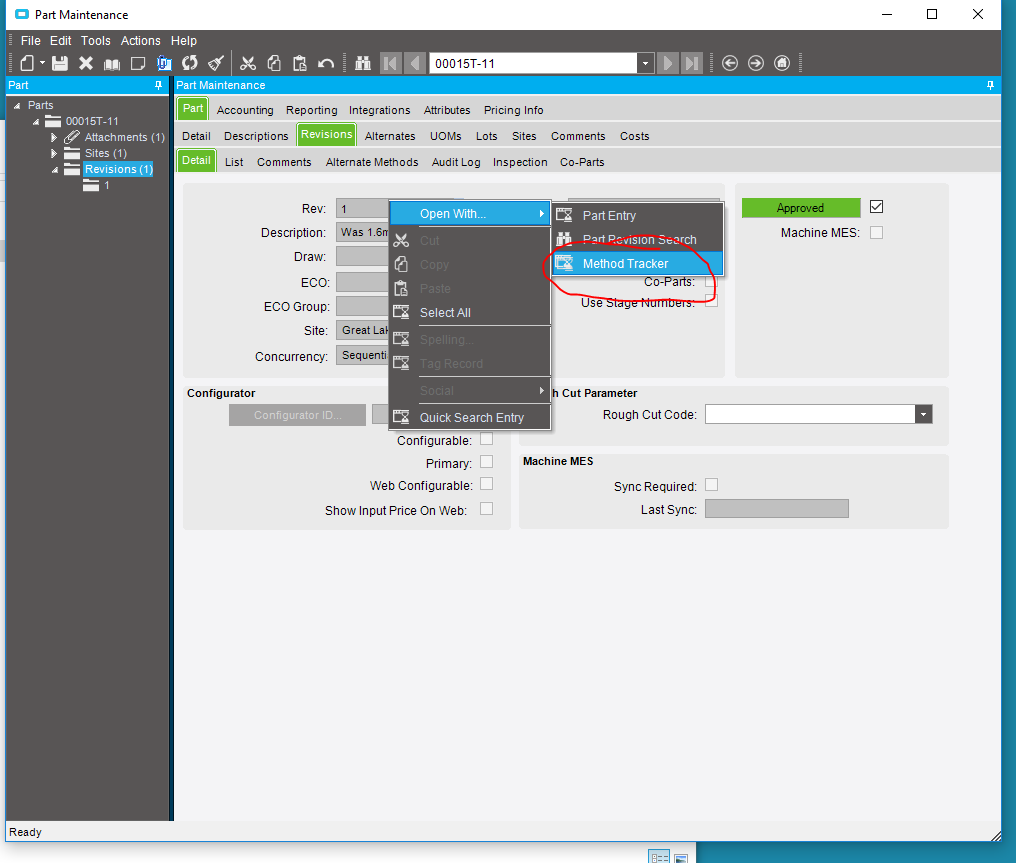Open the Co-Parts sub-tab

tap(582, 162)
